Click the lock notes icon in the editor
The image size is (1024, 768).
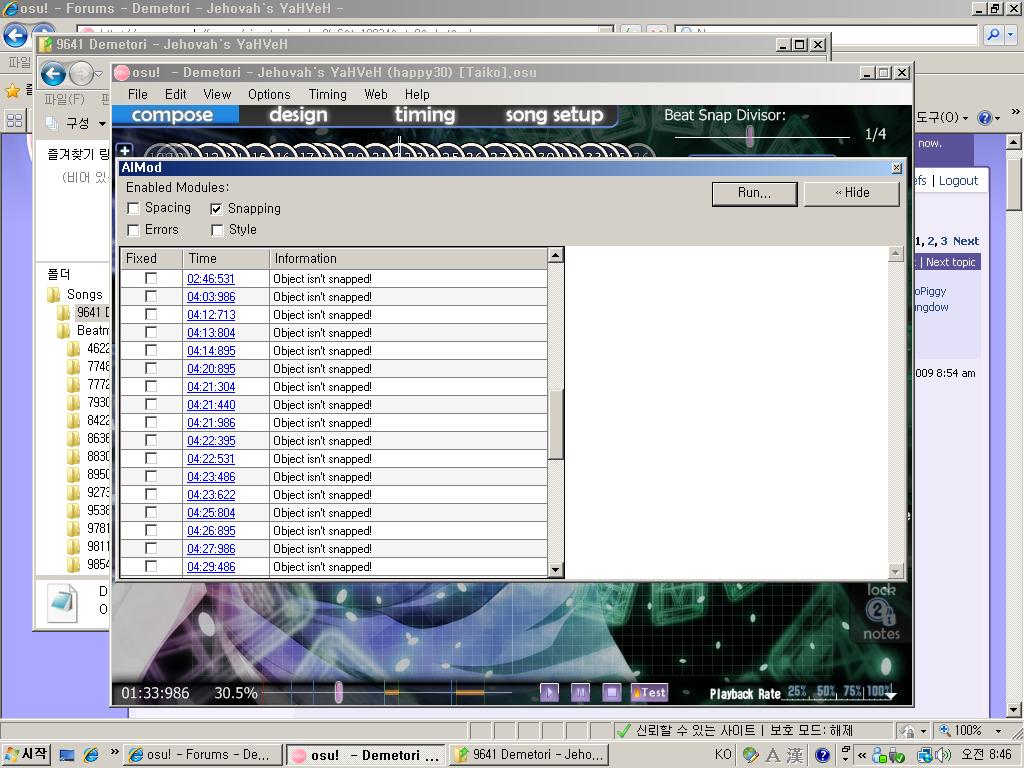click(x=881, y=612)
